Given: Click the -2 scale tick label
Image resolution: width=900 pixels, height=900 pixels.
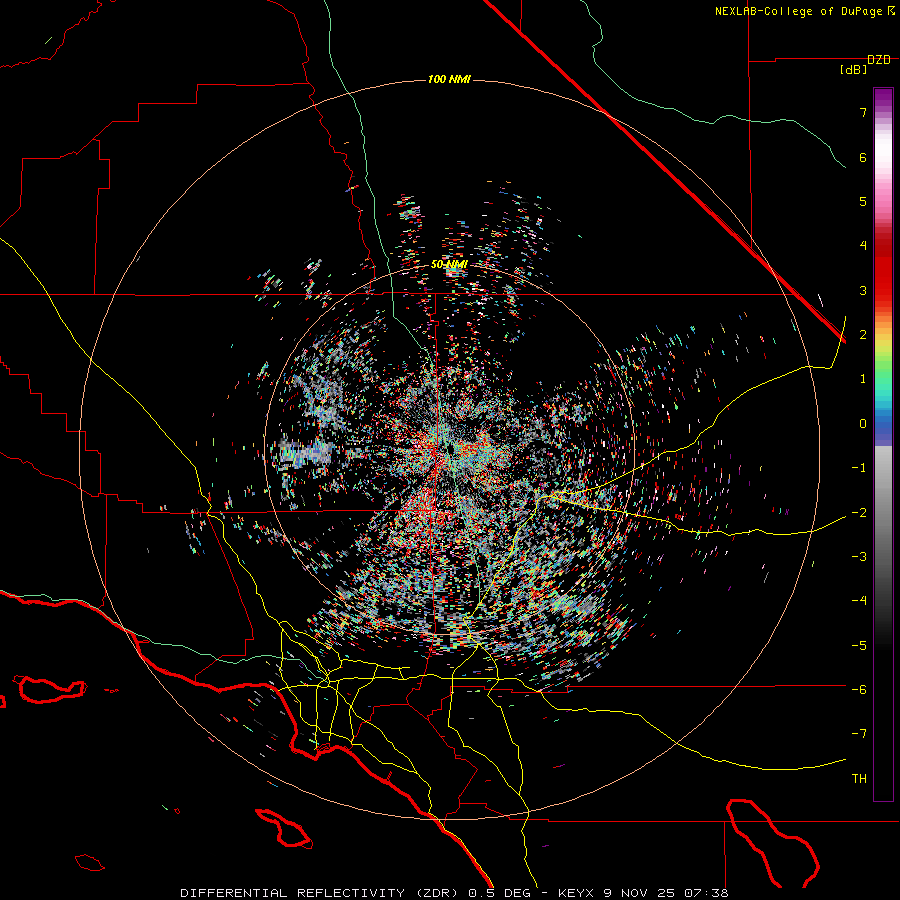Looking at the screenshot, I should coord(859,512).
